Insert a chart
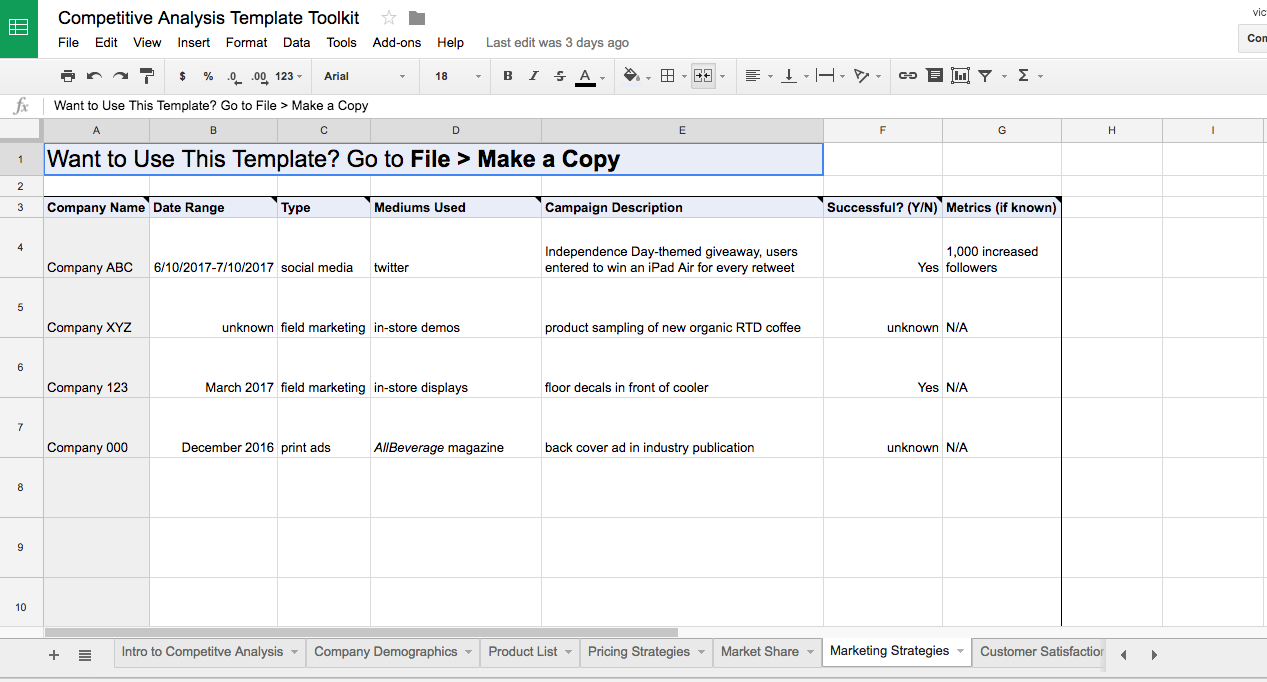The height and width of the screenshot is (682, 1267). click(x=960, y=76)
